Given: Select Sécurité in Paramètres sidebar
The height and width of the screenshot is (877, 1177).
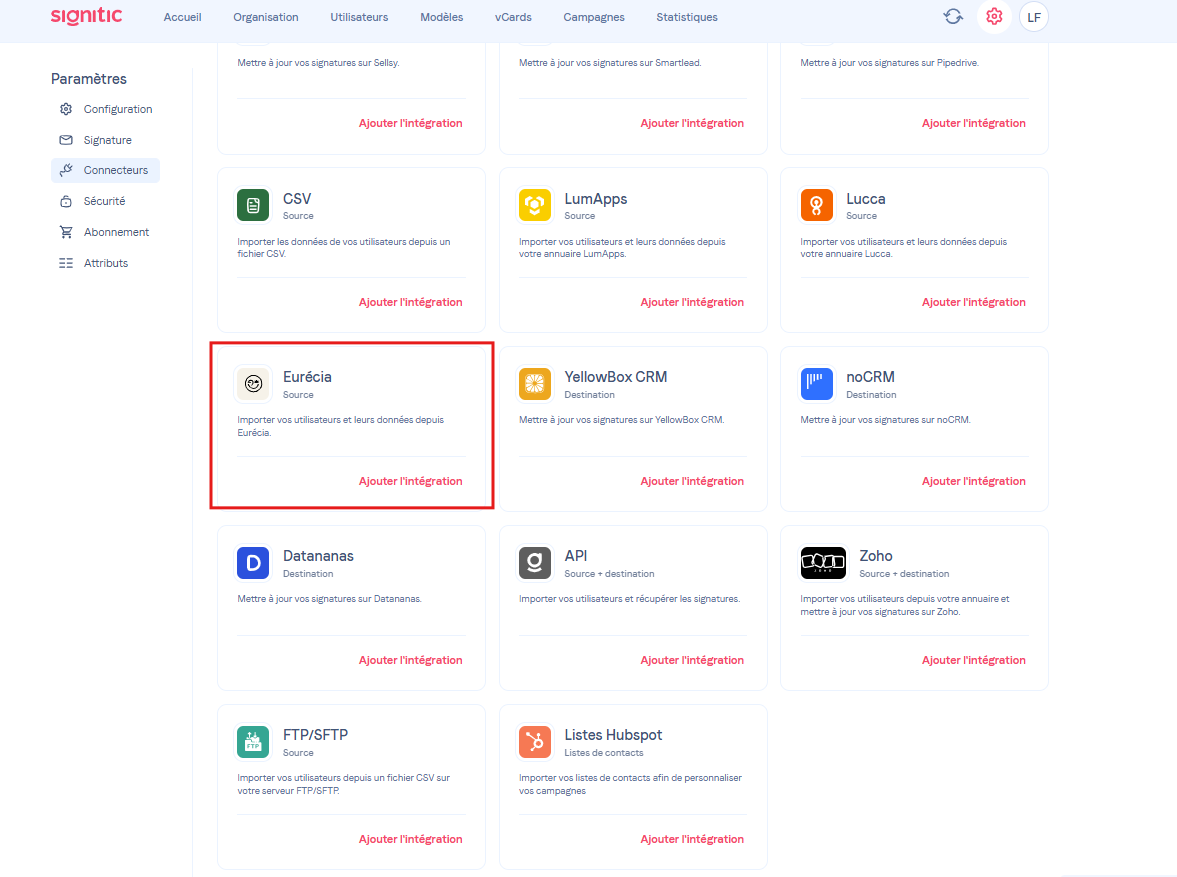Looking at the screenshot, I should [x=104, y=201].
